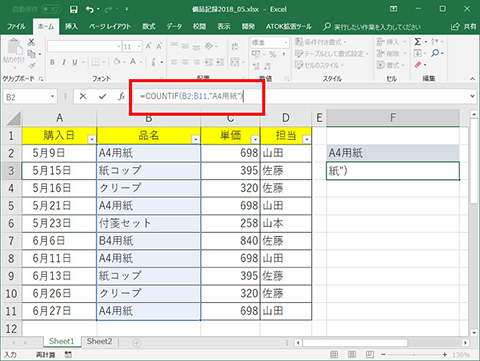Toggle the AutoSave switch
The height and width of the screenshot is (361, 480).
point(51,9)
